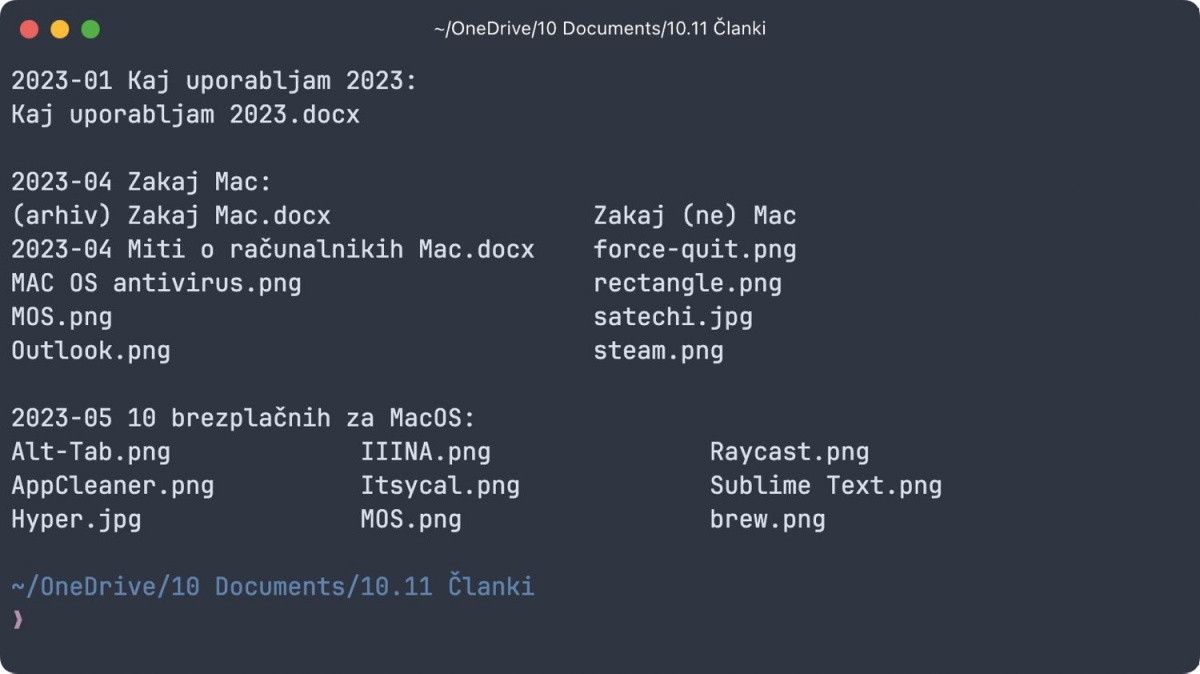Click the yellow minimize window button
Screen dimensions: 1200x674
60,29
